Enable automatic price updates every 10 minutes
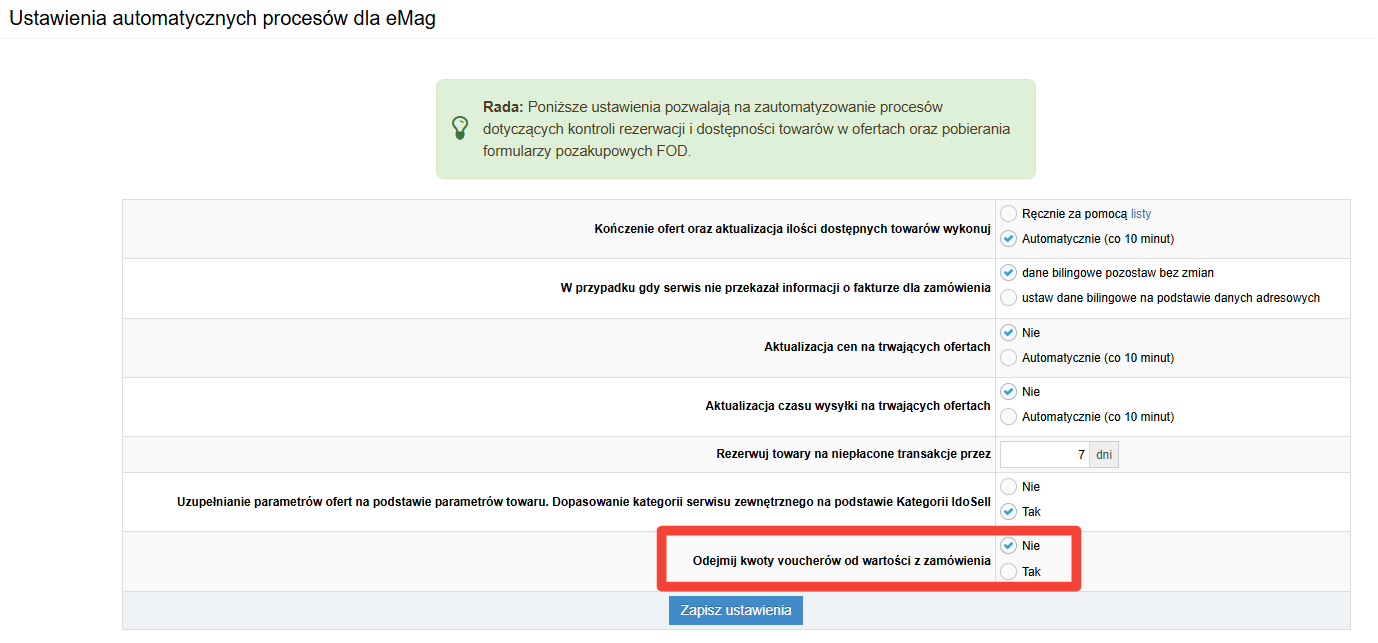This screenshot has height=643, width=1378. coord(1008,358)
